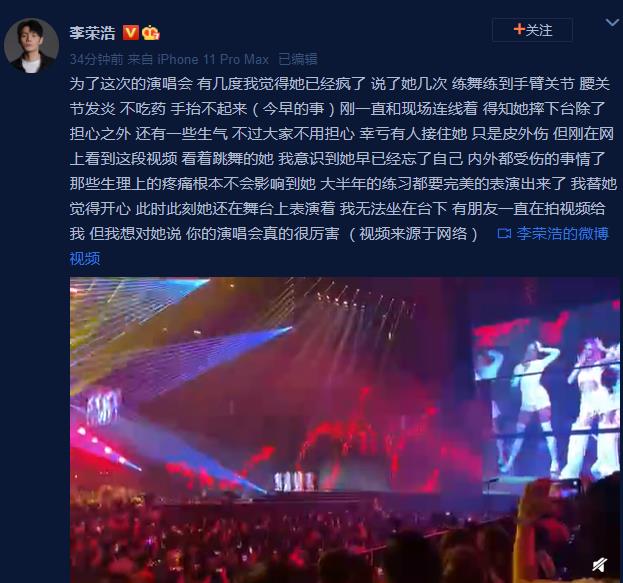Click the 视频来源于网络 text in the post
Viewport: 623px width, 583px height.
click(x=413, y=234)
